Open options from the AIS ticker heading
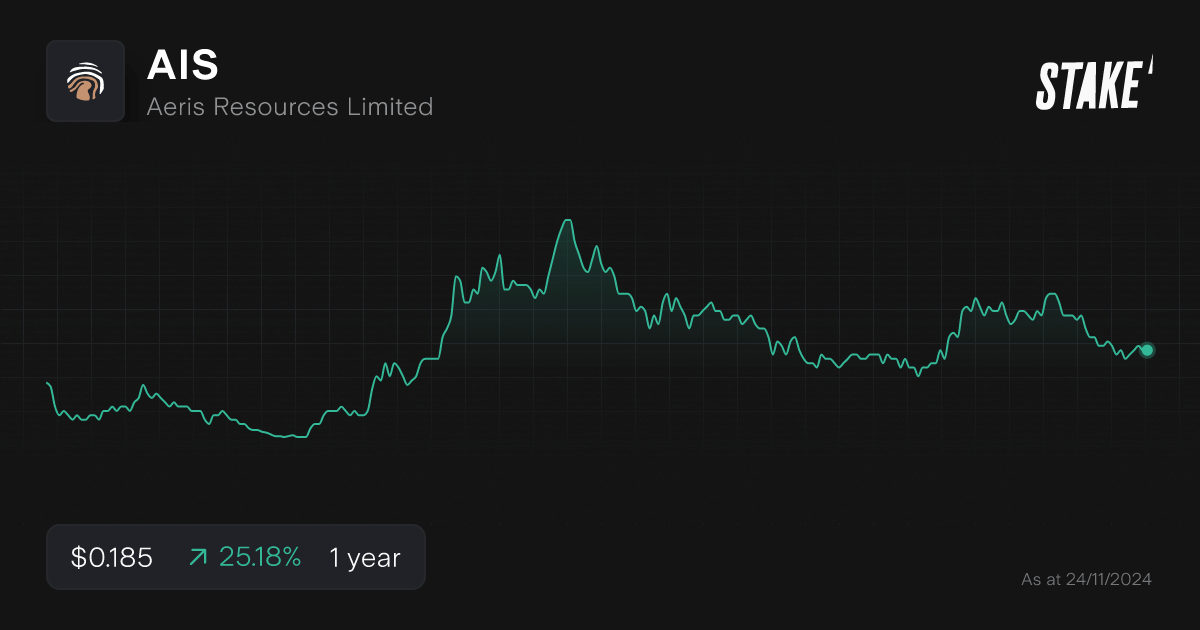 click(184, 66)
